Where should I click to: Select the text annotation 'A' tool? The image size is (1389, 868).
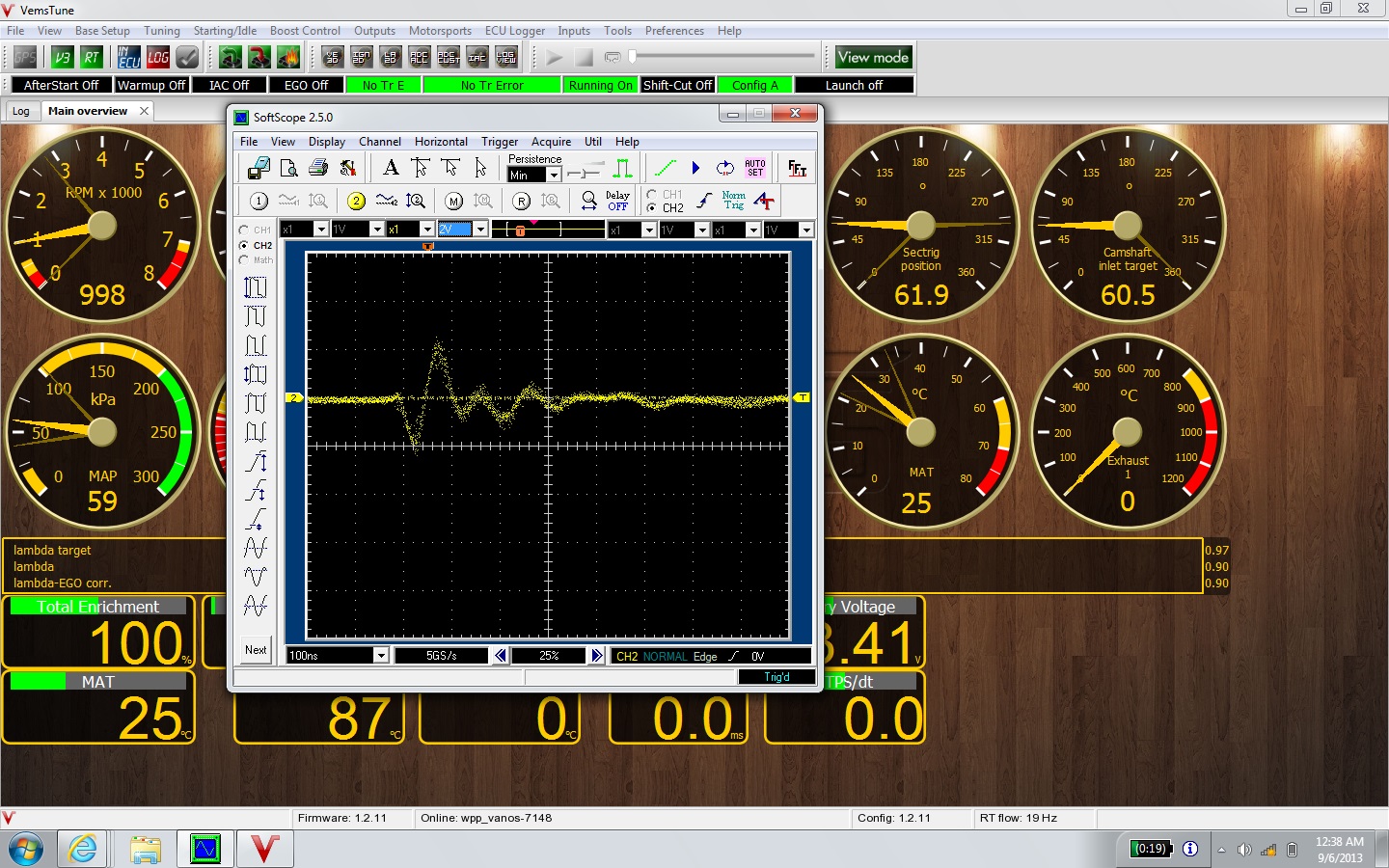pyautogui.click(x=391, y=168)
